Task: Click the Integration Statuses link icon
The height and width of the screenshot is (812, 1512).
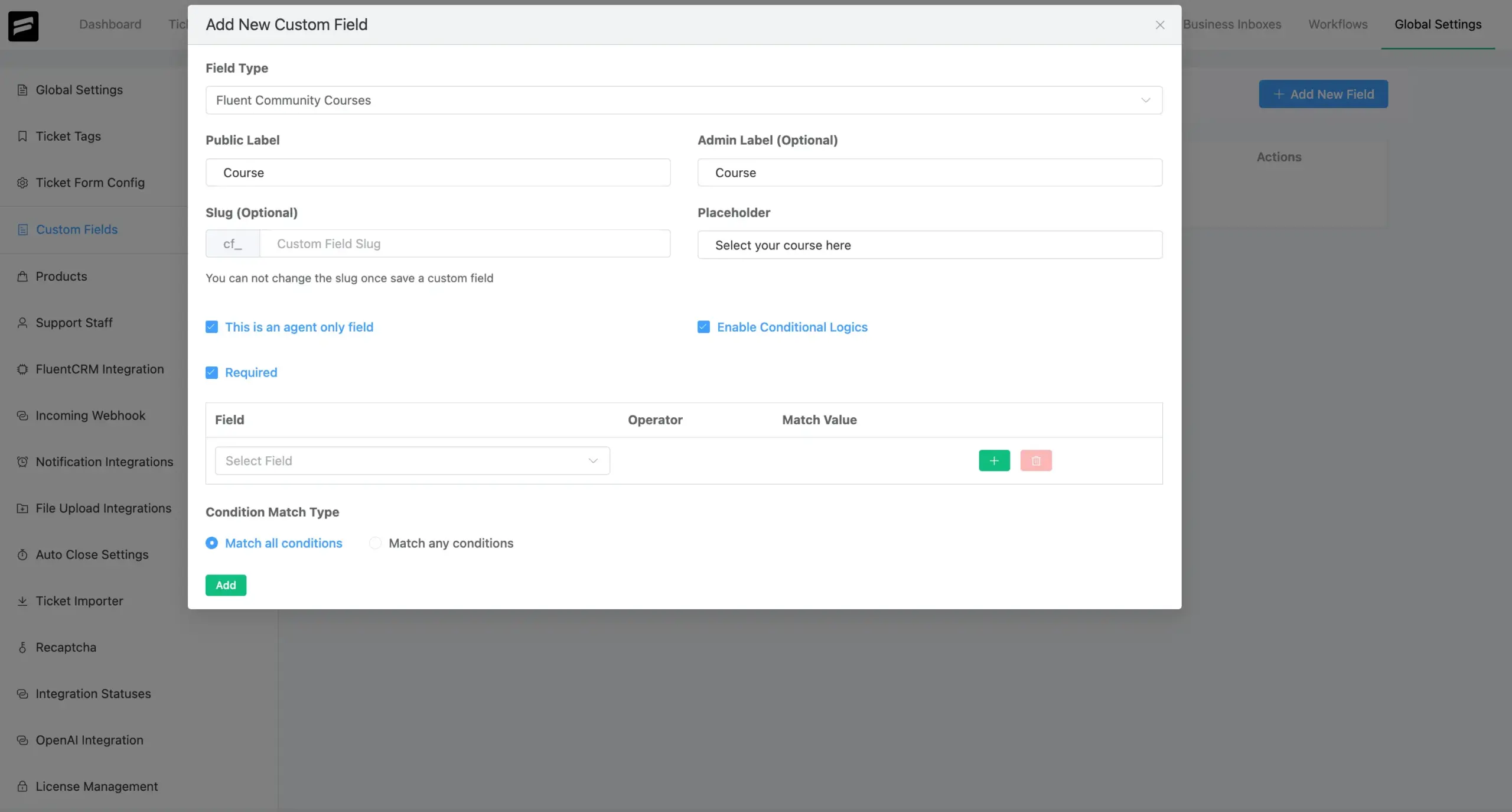Action: [x=22, y=694]
